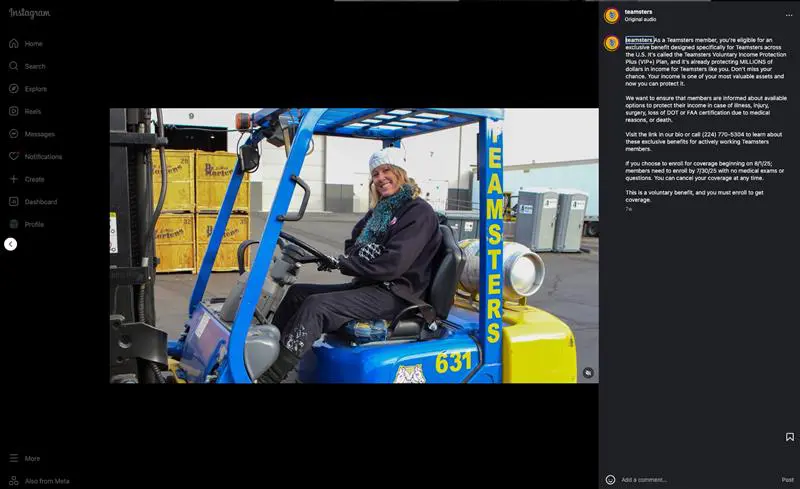Screen dimensions: 800x489
Task: Open teamsters username link in caption
Action: [638, 40]
